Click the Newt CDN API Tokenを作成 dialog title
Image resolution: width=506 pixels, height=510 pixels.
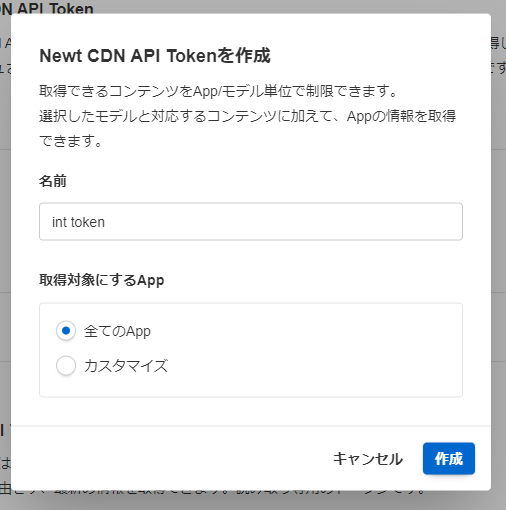tap(155, 55)
